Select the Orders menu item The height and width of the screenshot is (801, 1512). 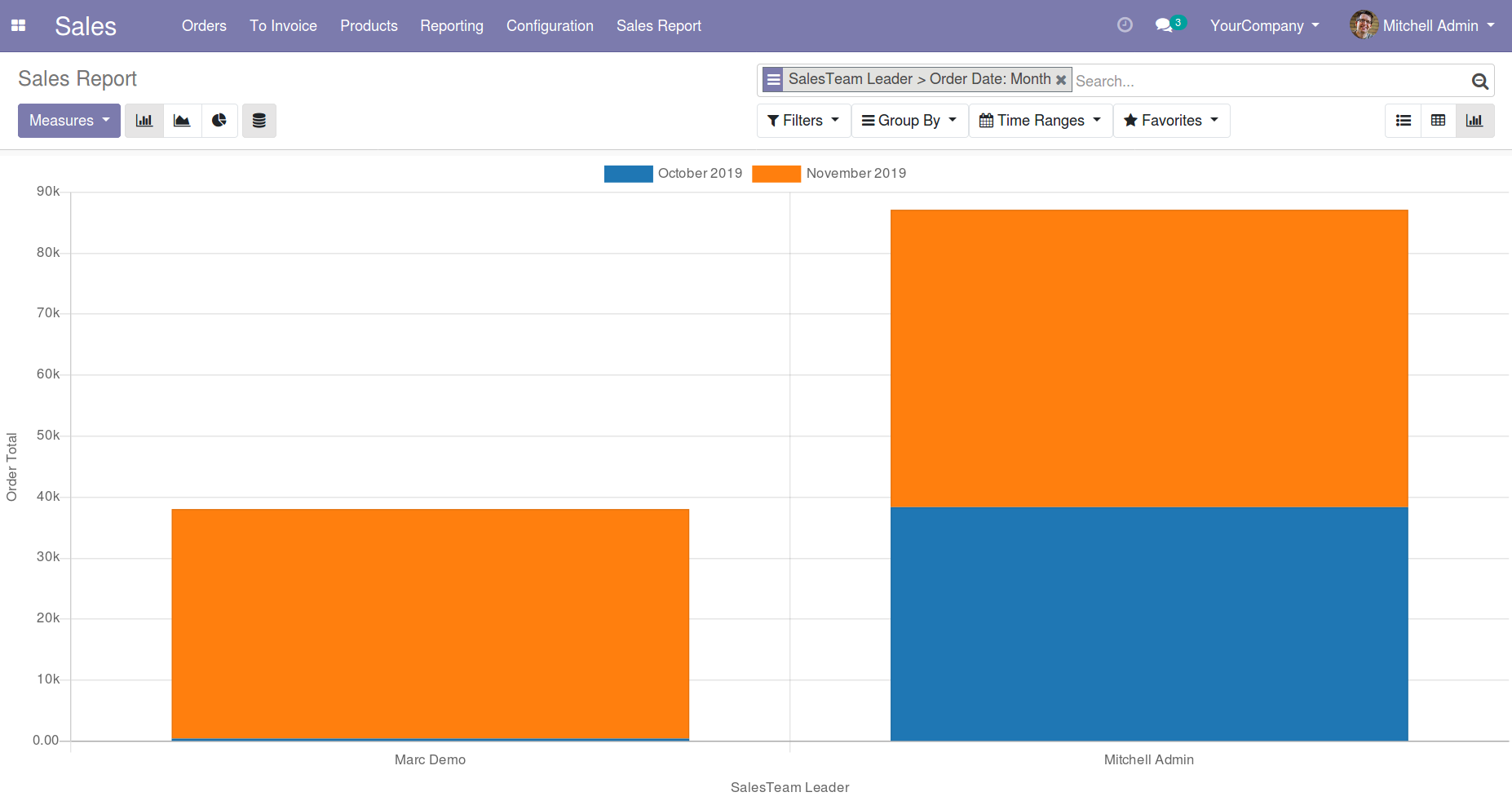tap(203, 25)
